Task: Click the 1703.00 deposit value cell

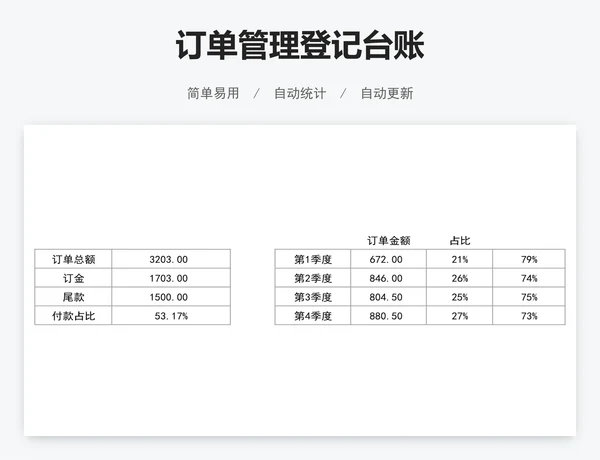Action: click(170, 278)
